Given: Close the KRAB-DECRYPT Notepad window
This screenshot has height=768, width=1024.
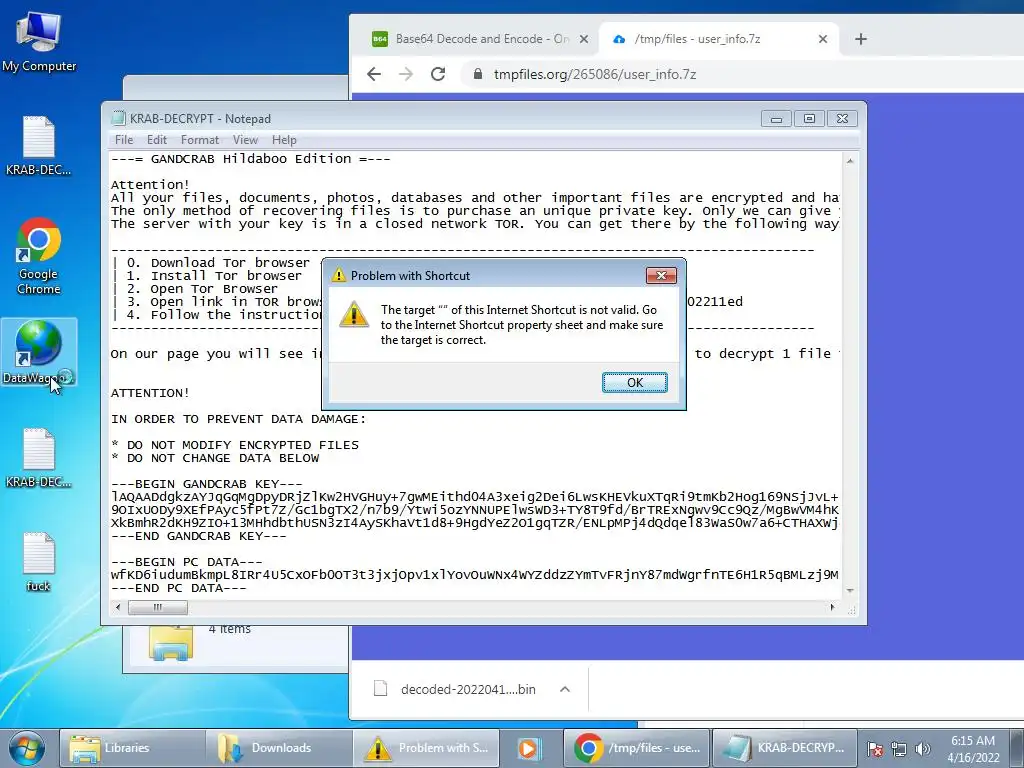Looking at the screenshot, I should coord(842,119).
